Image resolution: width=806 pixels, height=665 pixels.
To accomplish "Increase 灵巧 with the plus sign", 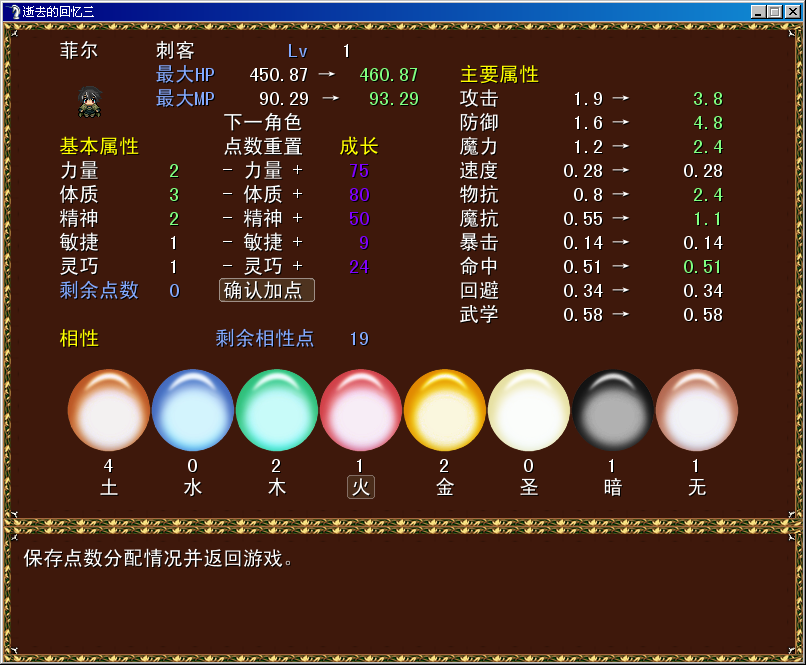I will 298,266.
